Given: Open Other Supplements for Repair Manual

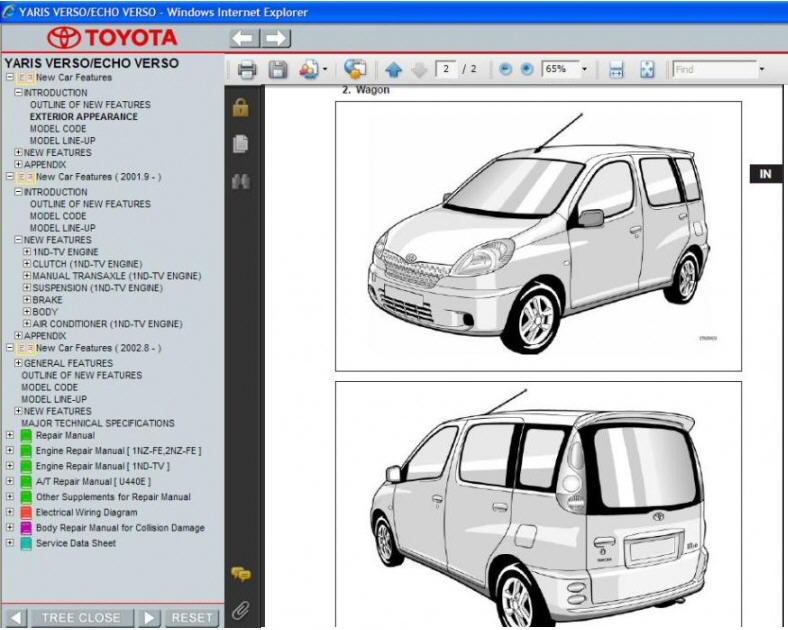Looking at the screenshot, I should 113,497.
